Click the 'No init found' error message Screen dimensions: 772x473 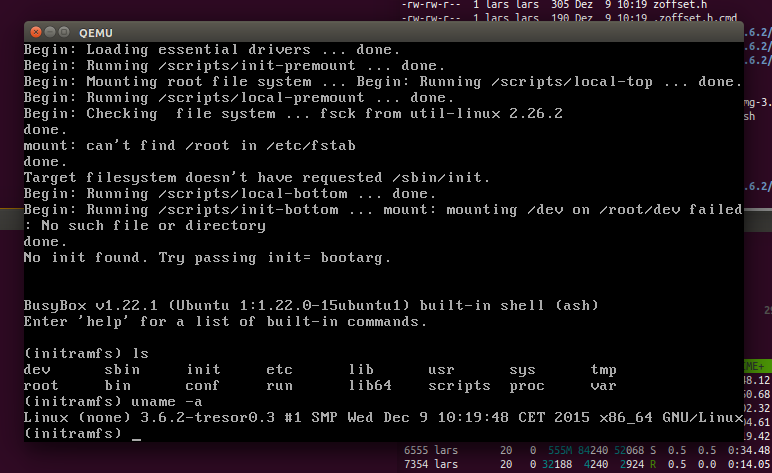point(207,257)
